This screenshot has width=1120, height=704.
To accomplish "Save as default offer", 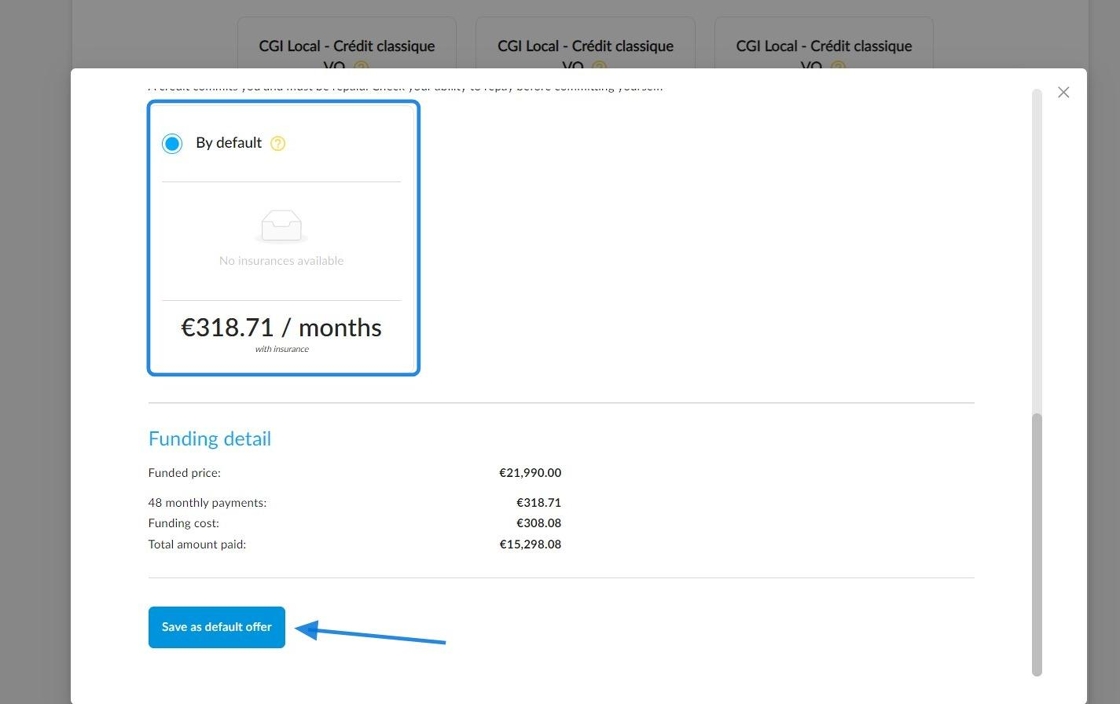I will 216,627.
